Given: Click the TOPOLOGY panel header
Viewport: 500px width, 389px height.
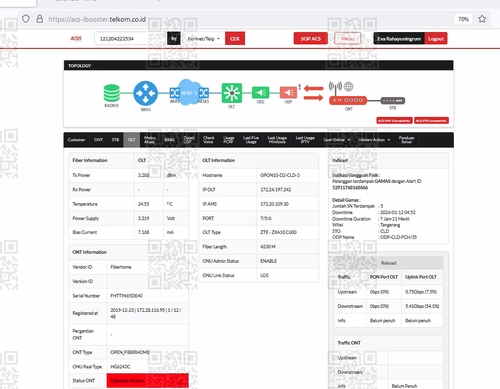Looking at the screenshot, I should [x=258, y=65].
